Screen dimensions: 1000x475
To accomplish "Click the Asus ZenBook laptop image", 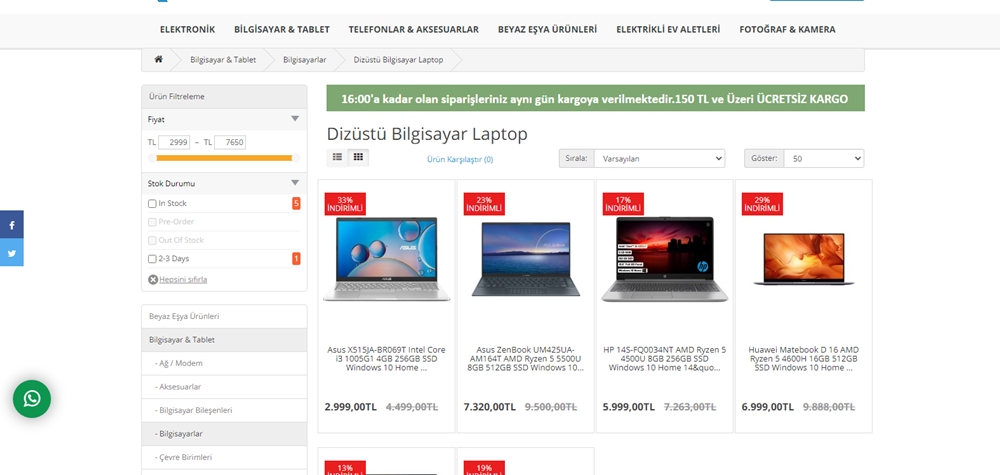I will [526, 259].
